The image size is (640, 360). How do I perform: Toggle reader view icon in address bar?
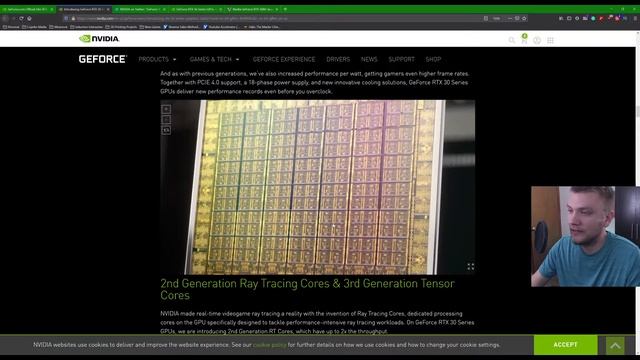486,18
